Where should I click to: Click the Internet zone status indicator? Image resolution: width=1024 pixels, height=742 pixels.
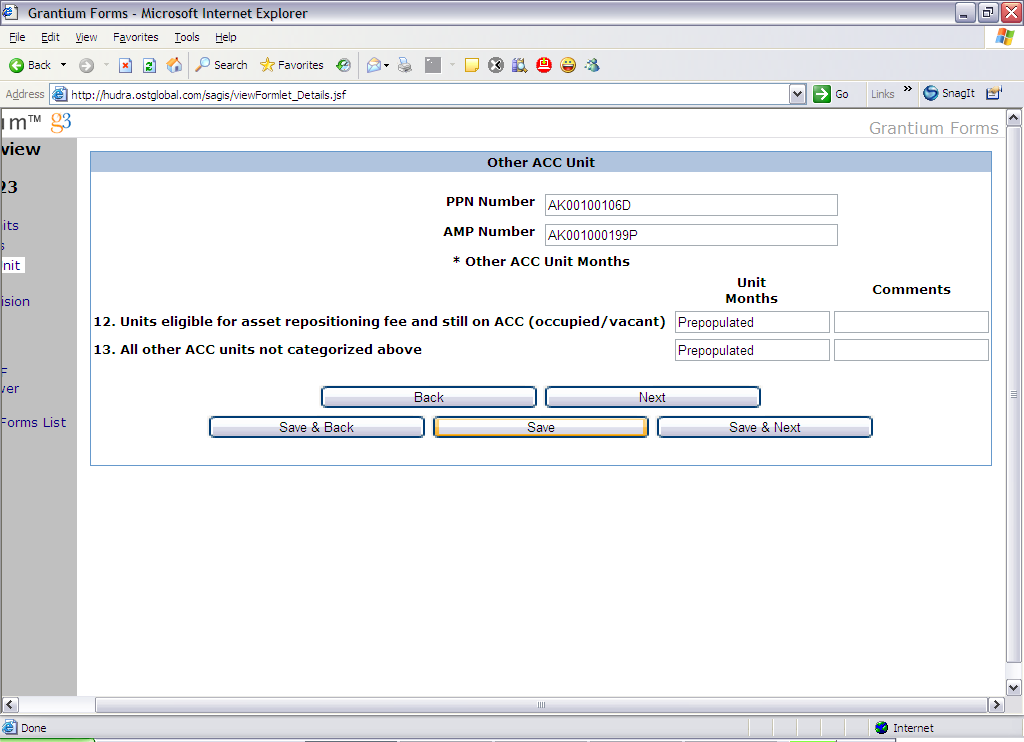pyautogui.click(x=904, y=728)
